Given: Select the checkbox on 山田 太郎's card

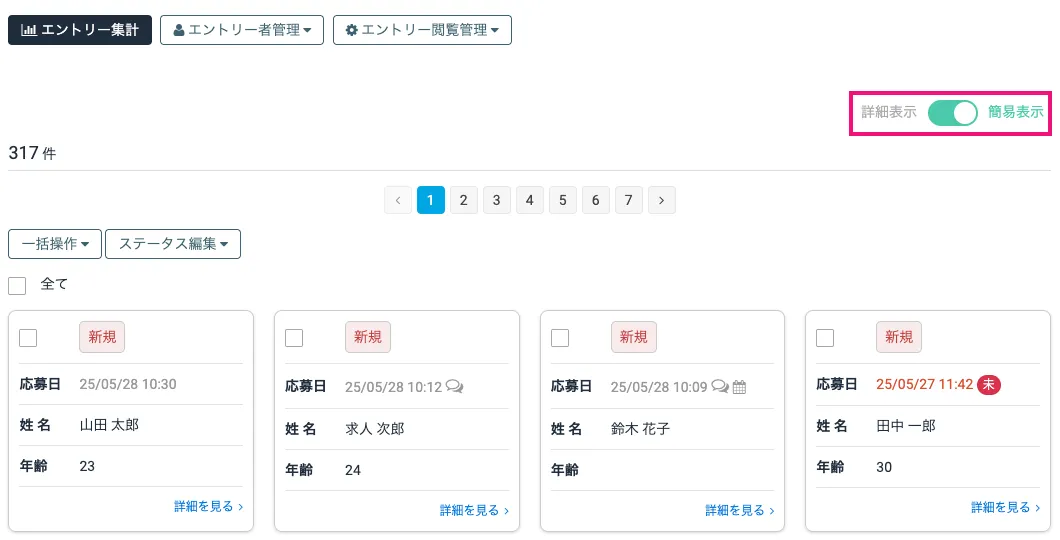Looking at the screenshot, I should click(28, 338).
